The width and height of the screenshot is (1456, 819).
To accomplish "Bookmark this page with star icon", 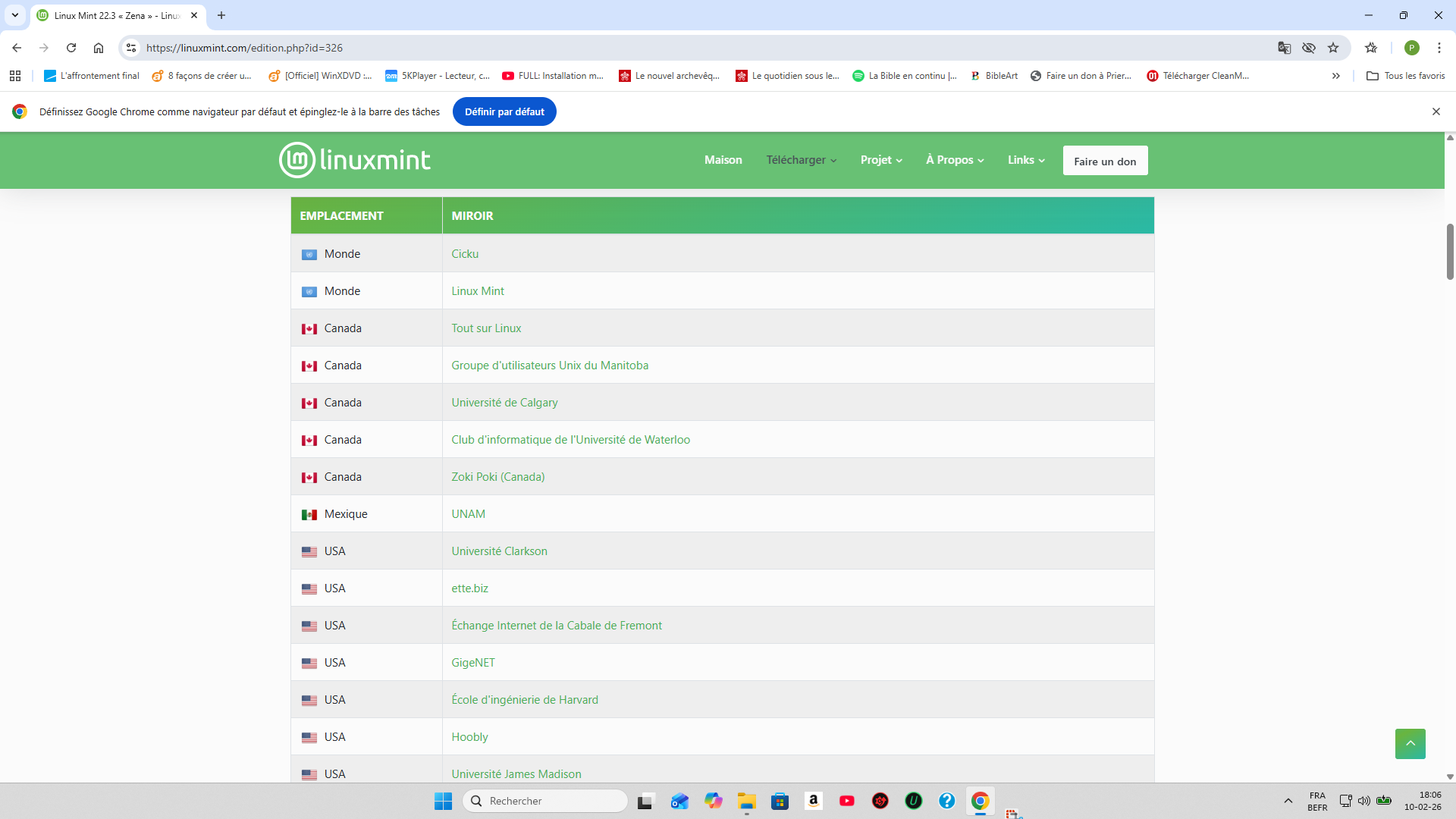I will point(1333,48).
